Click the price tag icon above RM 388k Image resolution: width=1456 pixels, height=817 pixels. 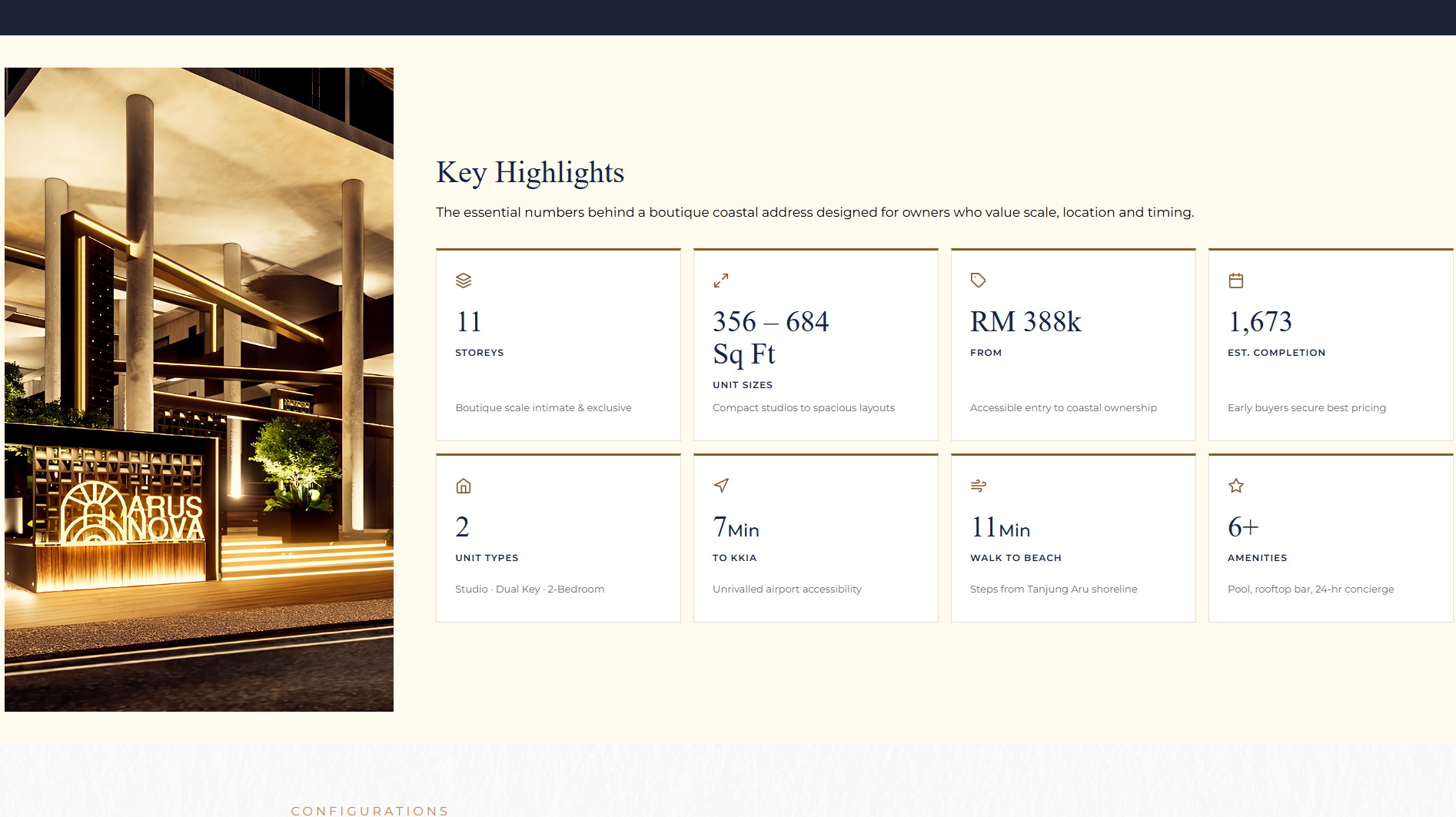point(978,281)
